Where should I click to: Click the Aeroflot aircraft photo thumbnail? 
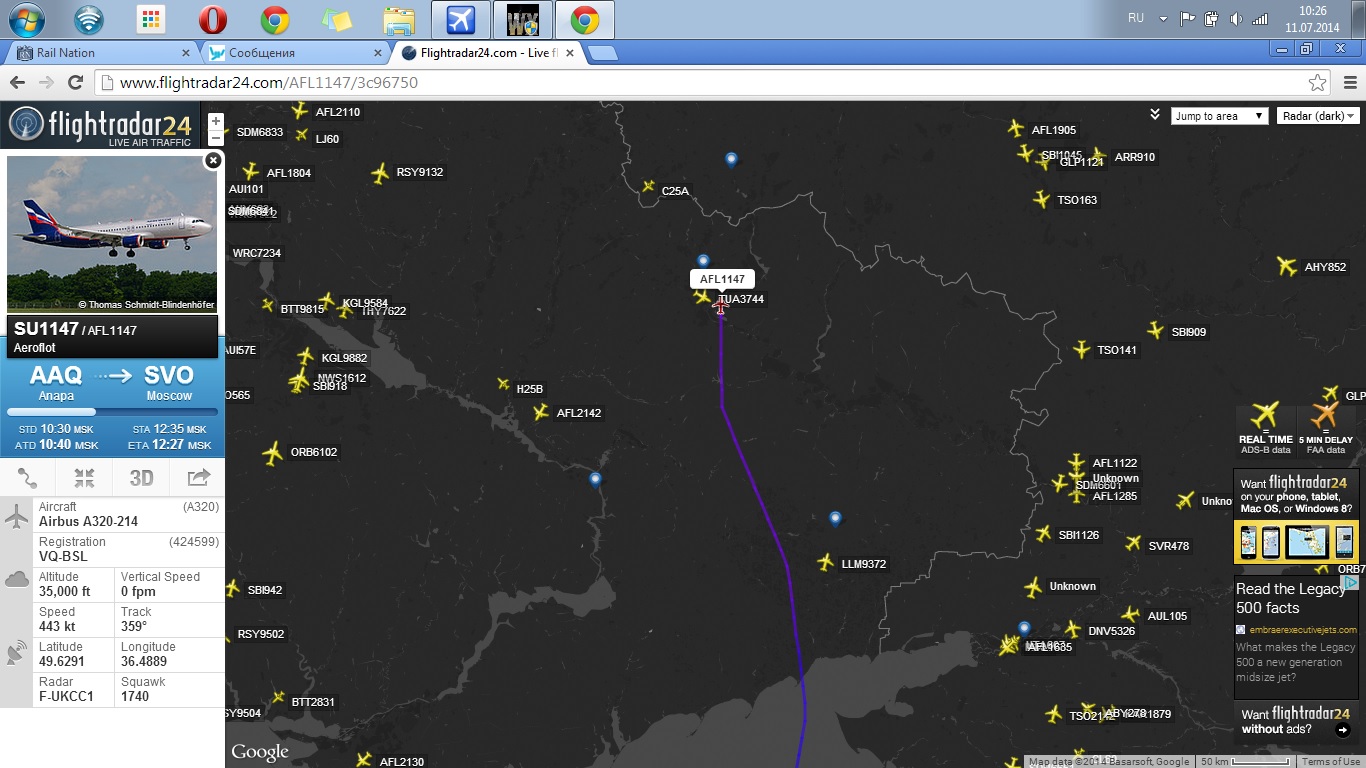111,234
